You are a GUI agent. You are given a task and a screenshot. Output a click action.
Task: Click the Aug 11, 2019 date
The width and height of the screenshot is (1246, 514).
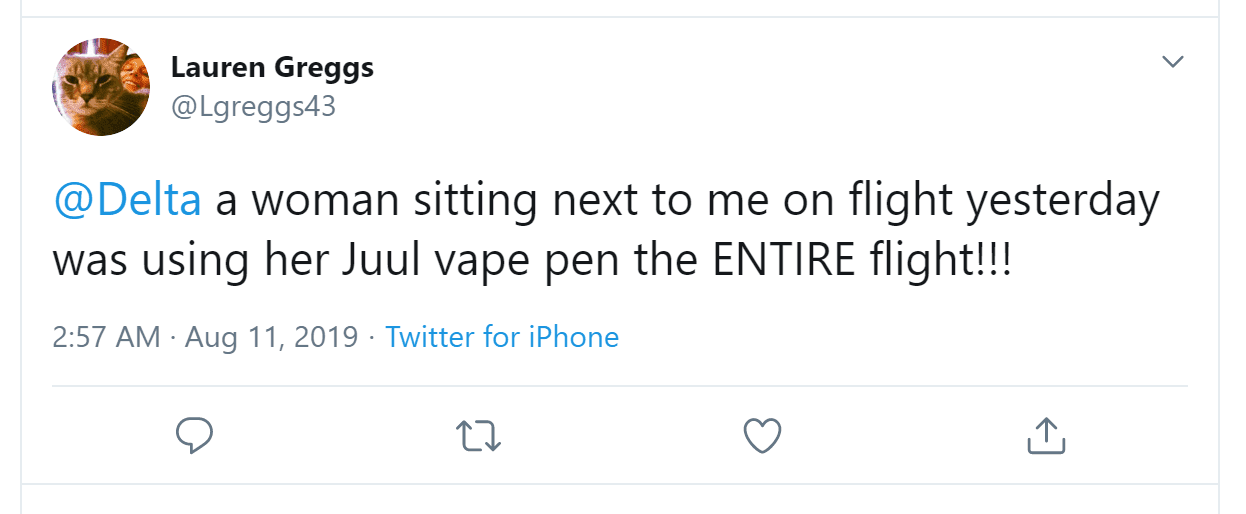tap(270, 337)
